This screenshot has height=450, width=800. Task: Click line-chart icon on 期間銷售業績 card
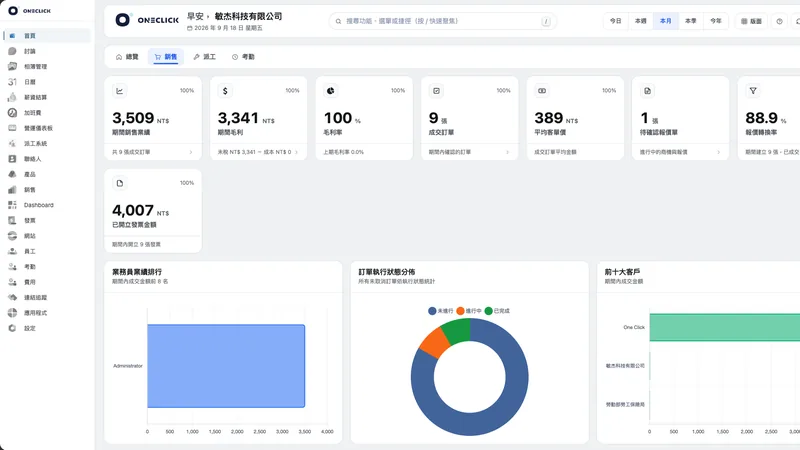(x=119, y=91)
